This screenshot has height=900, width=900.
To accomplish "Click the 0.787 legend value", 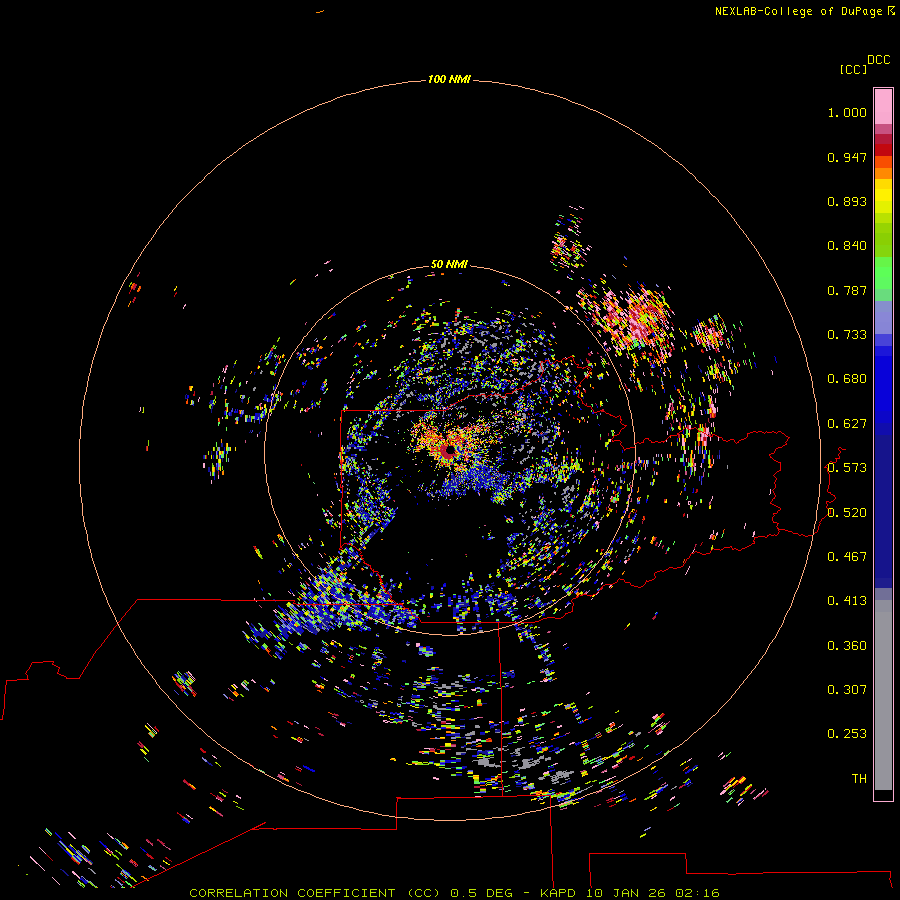I will pos(847,290).
